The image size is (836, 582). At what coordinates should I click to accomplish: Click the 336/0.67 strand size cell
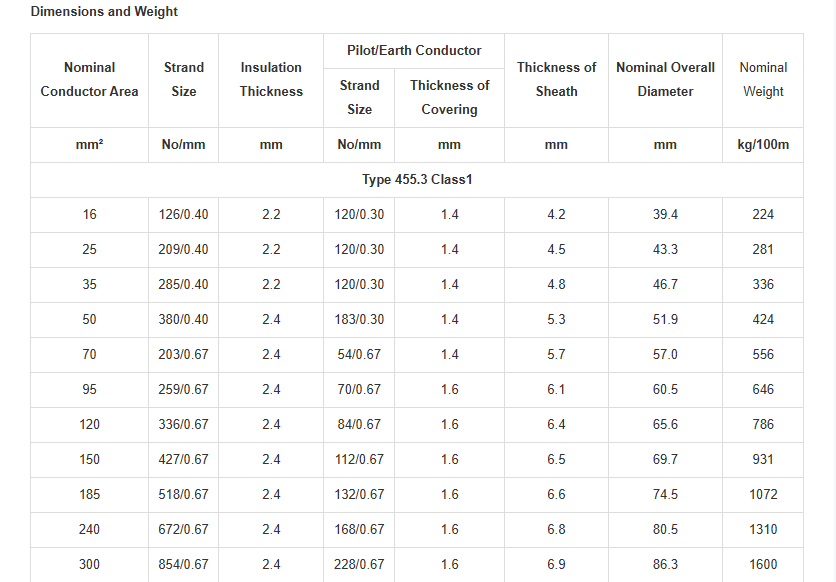183,425
